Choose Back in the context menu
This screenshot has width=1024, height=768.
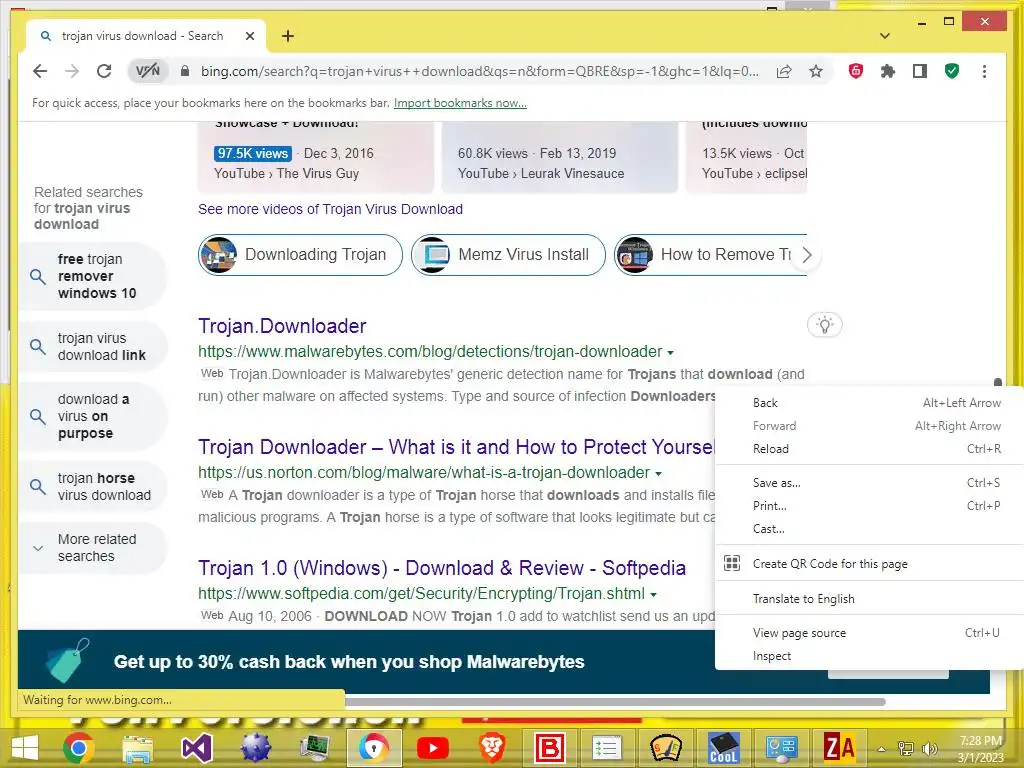pyautogui.click(x=869, y=403)
